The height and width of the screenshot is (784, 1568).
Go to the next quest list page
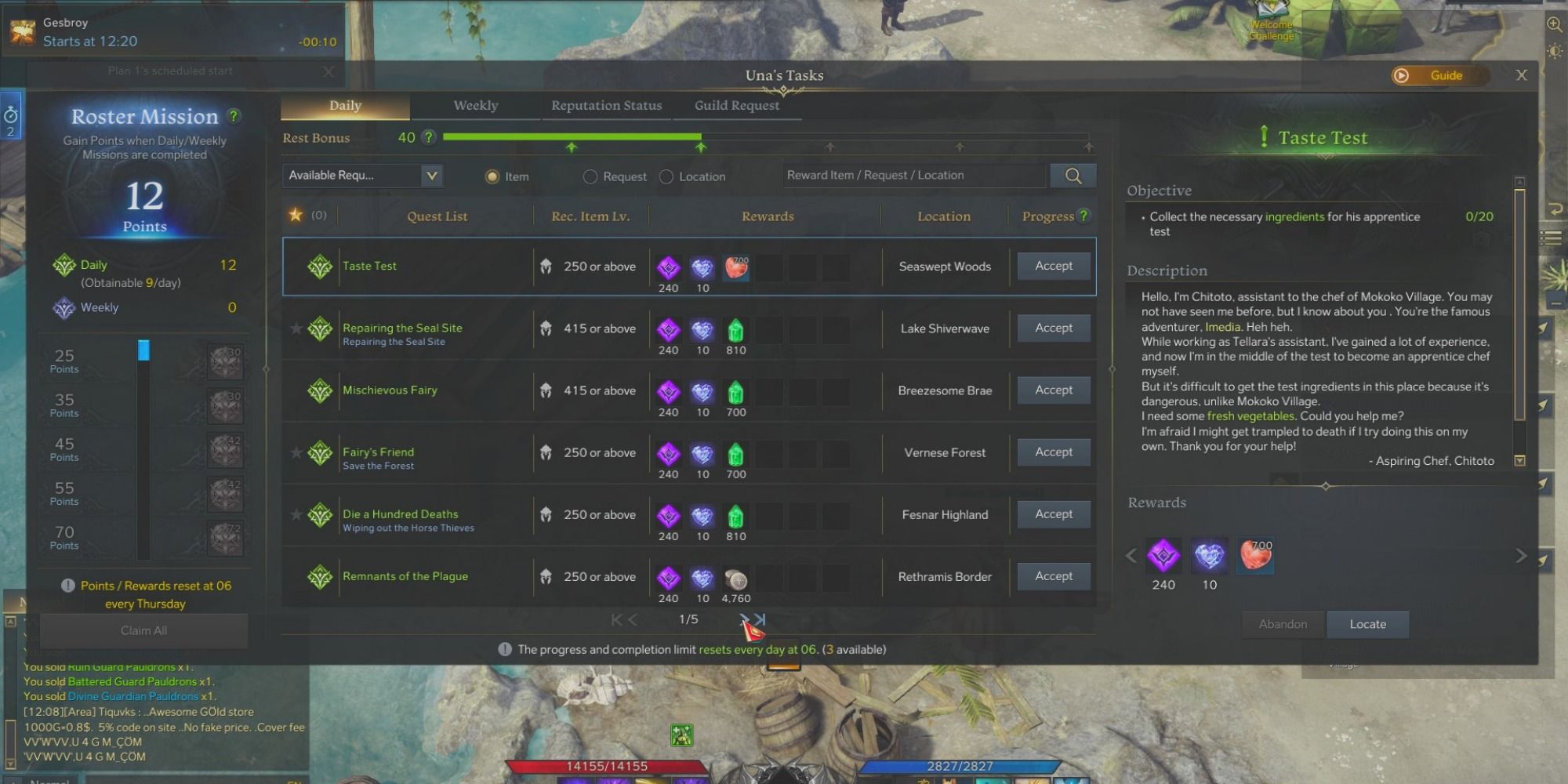pos(743,619)
